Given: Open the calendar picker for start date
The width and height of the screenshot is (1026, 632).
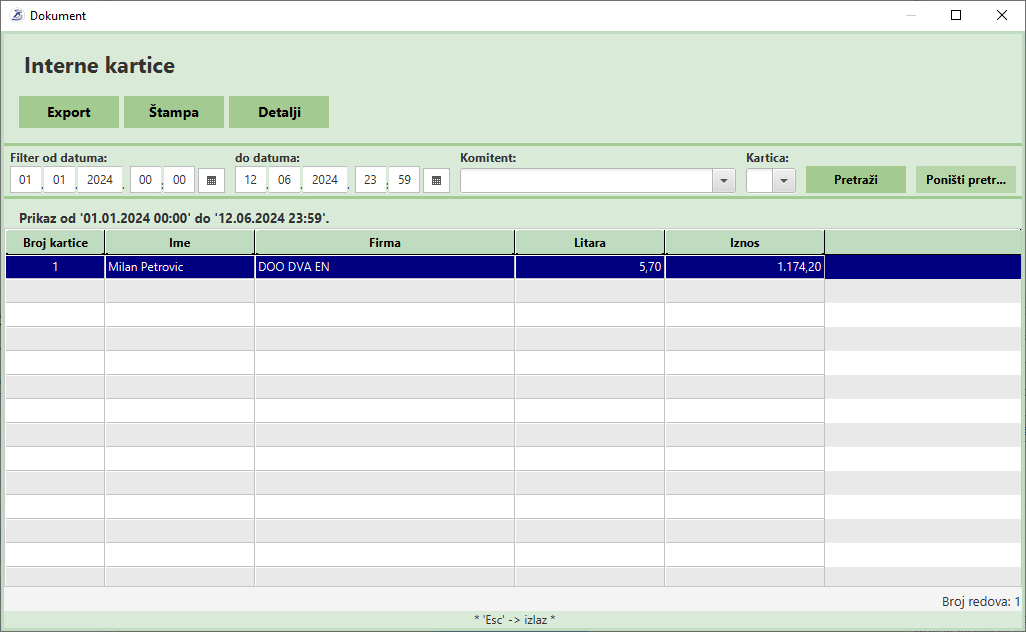Looking at the screenshot, I should [x=211, y=180].
